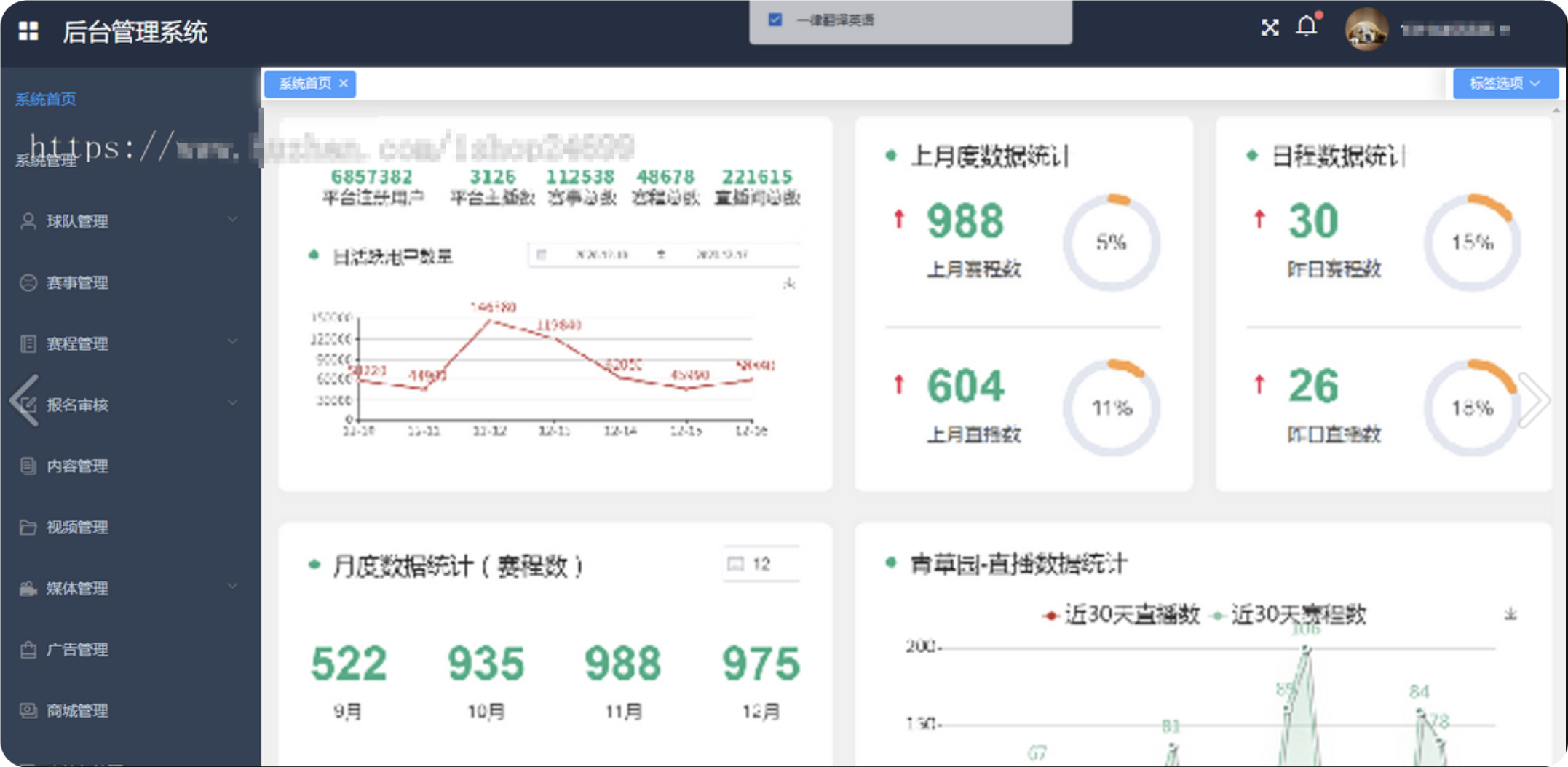This screenshot has height=767, width=1568.
Task: Click the 内容管理 document icon
Action: (28, 466)
